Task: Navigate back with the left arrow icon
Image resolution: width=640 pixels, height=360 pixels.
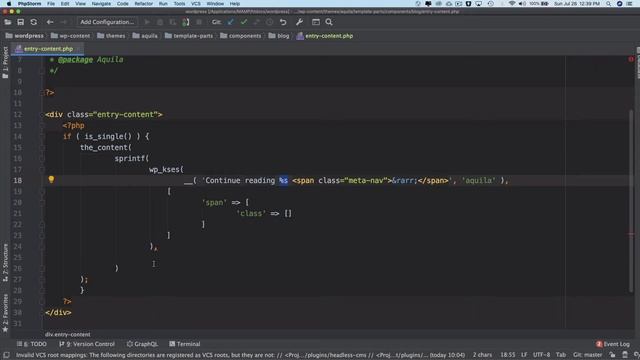Action: [x=50, y=22]
